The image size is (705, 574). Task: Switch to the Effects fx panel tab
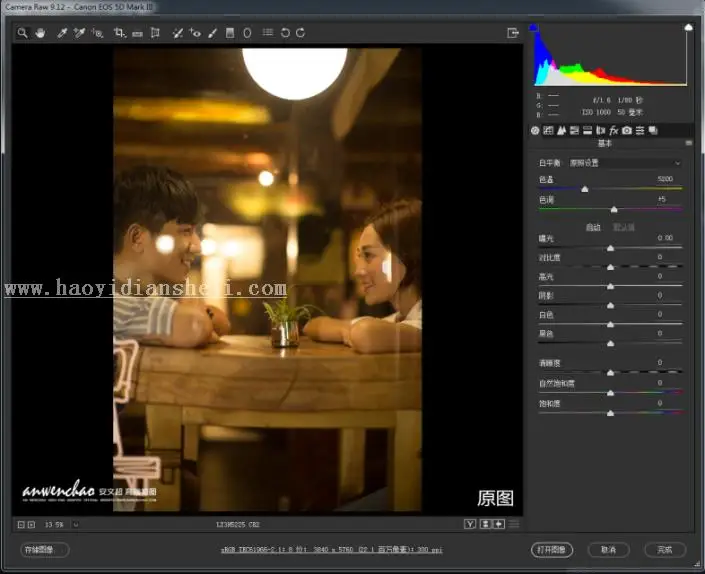(x=613, y=130)
